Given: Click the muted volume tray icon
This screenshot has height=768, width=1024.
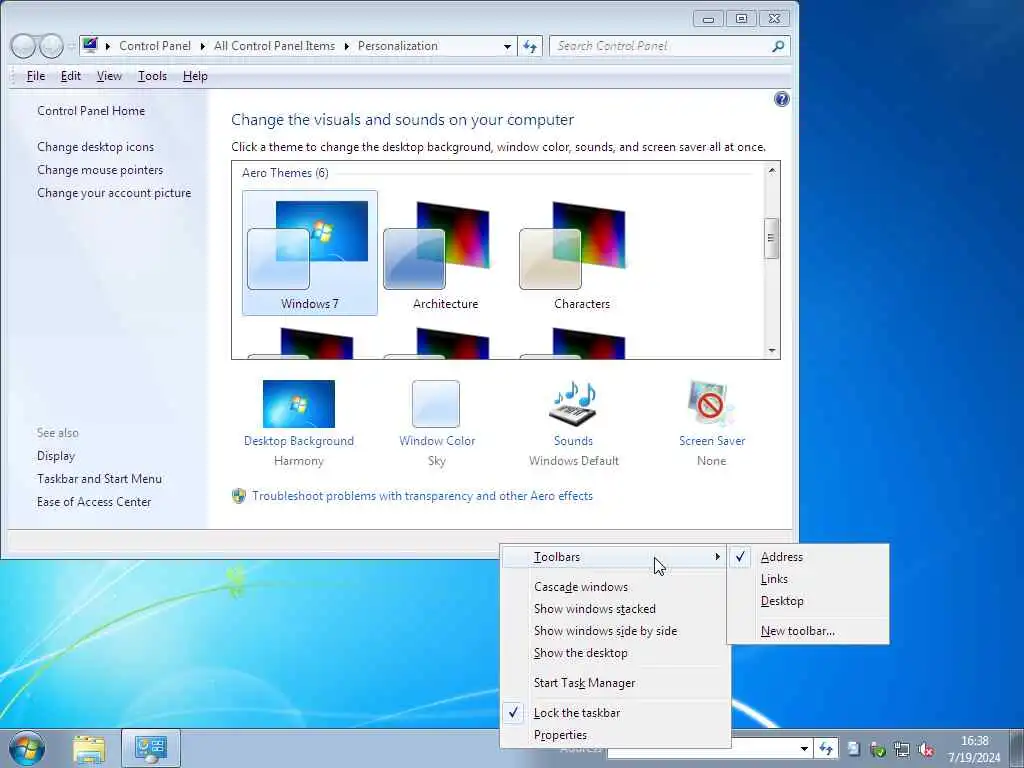Looking at the screenshot, I should click(x=925, y=750).
